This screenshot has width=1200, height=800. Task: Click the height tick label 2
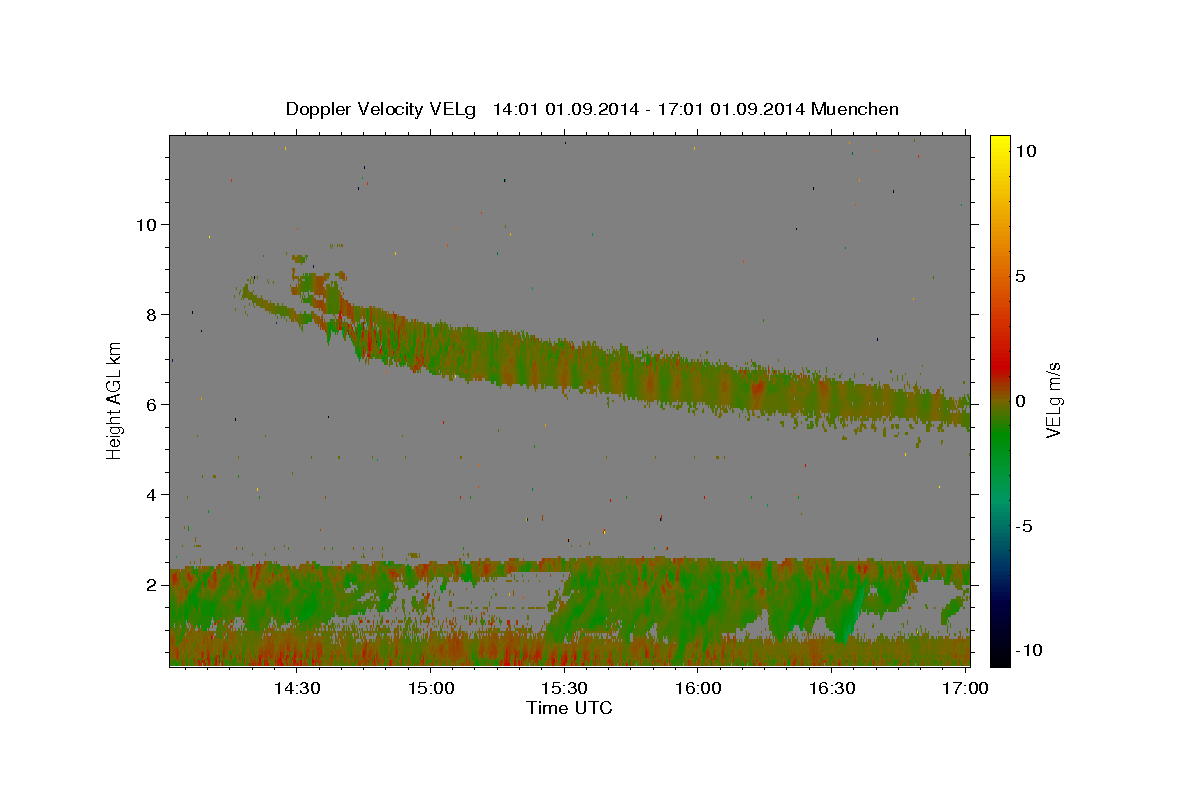[152, 584]
